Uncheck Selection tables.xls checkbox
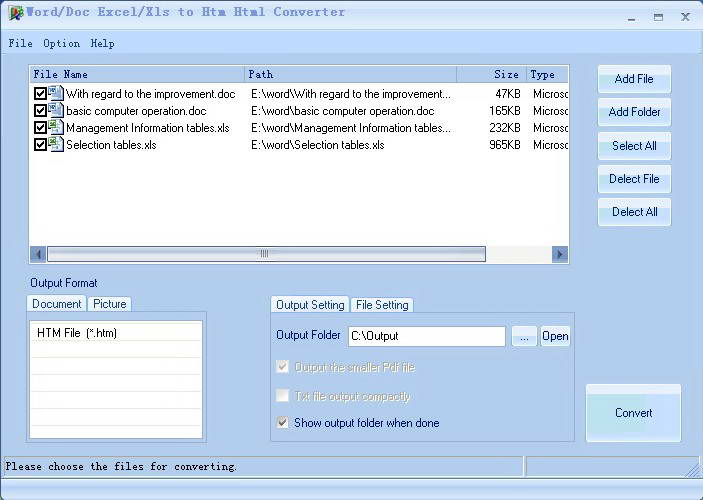 [40, 145]
